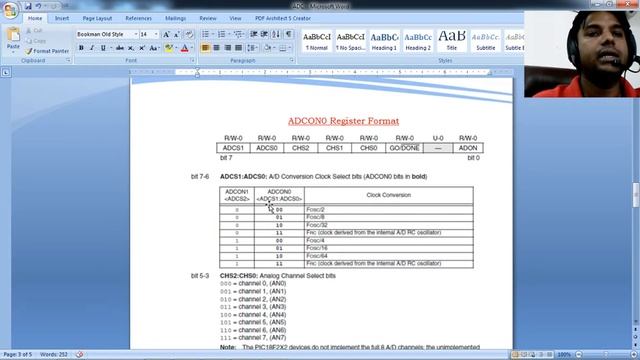Switch to Print Layout view icon
640x360 pixels.
515,355
